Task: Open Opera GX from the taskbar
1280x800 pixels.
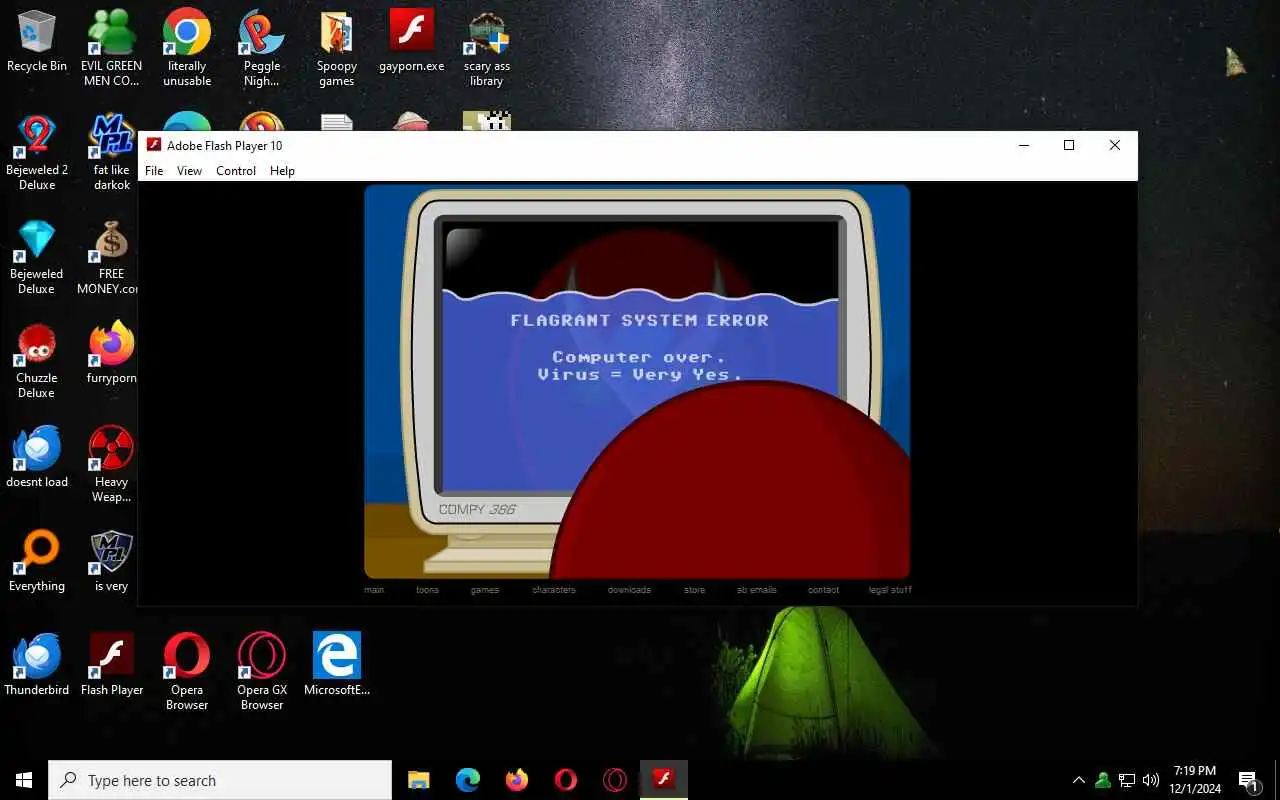Action: [x=615, y=780]
